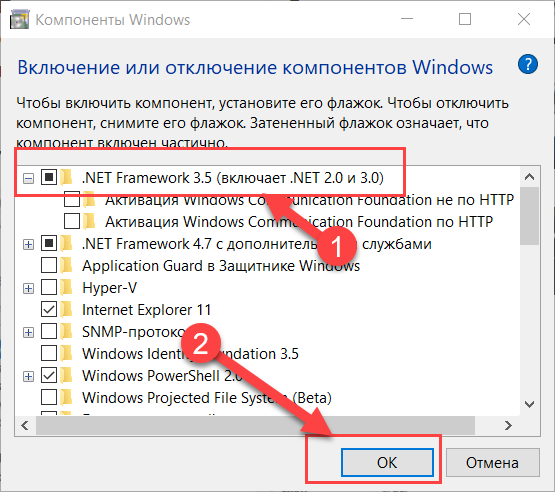Image resolution: width=555 pixels, height=492 pixels.
Task: Expand the Hyper-V tree node
Action: click(28, 288)
